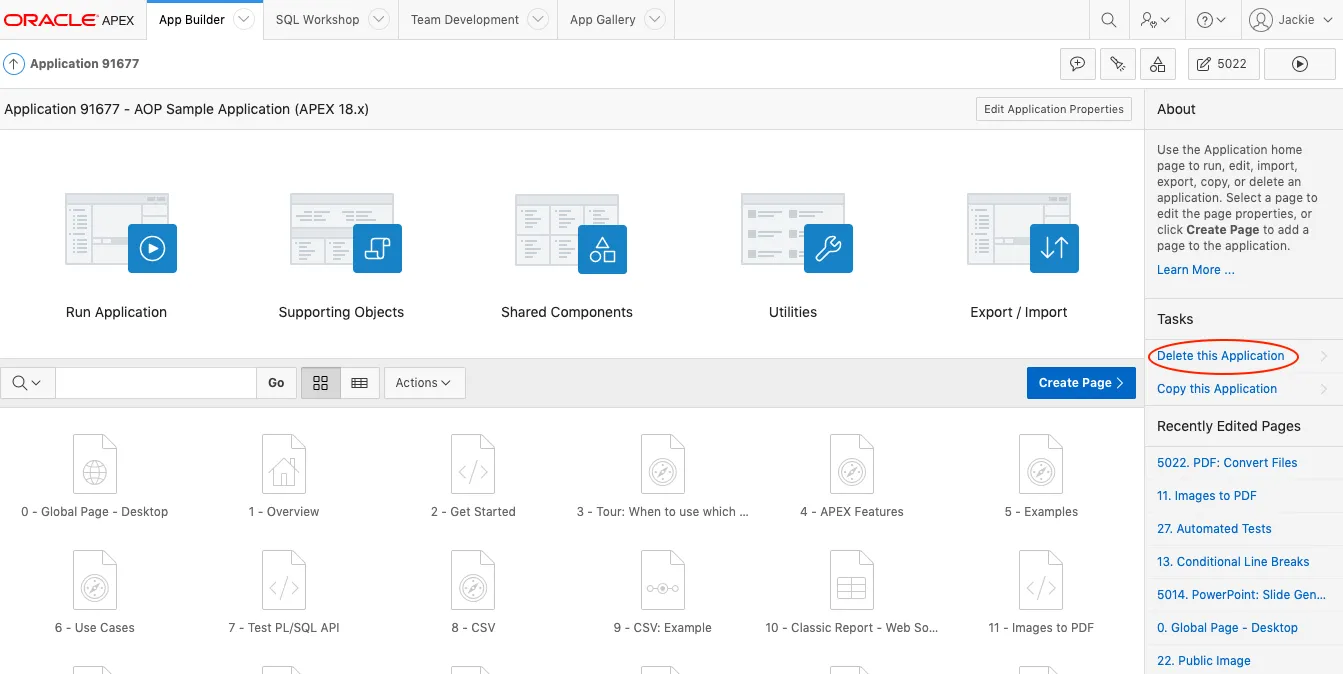This screenshot has width=1343, height=674.
Task: Open the search magnifier in the top bar
Action: pyautogui.click(x=1108, y=20)
